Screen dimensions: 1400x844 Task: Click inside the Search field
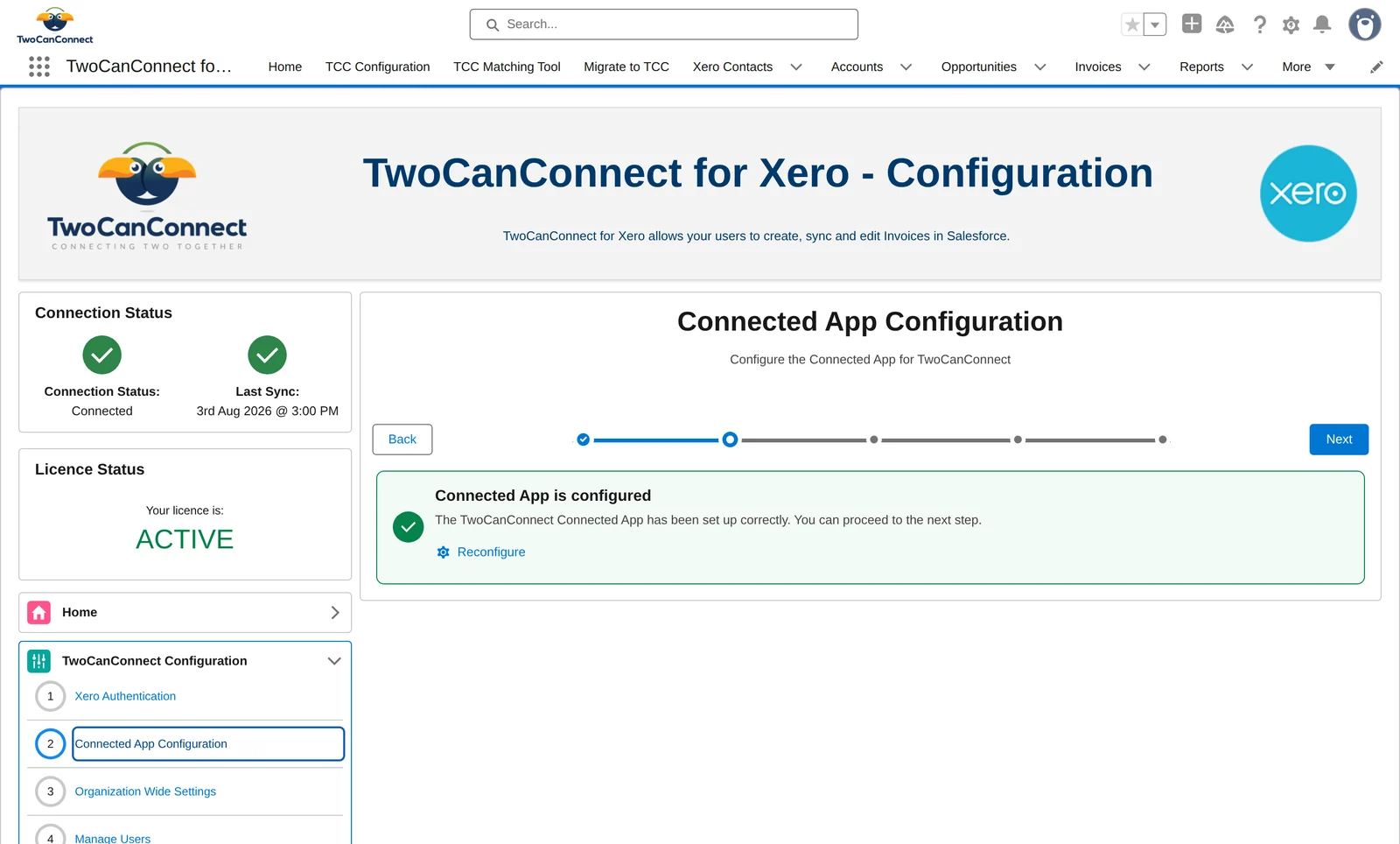[x=663, y=25]
